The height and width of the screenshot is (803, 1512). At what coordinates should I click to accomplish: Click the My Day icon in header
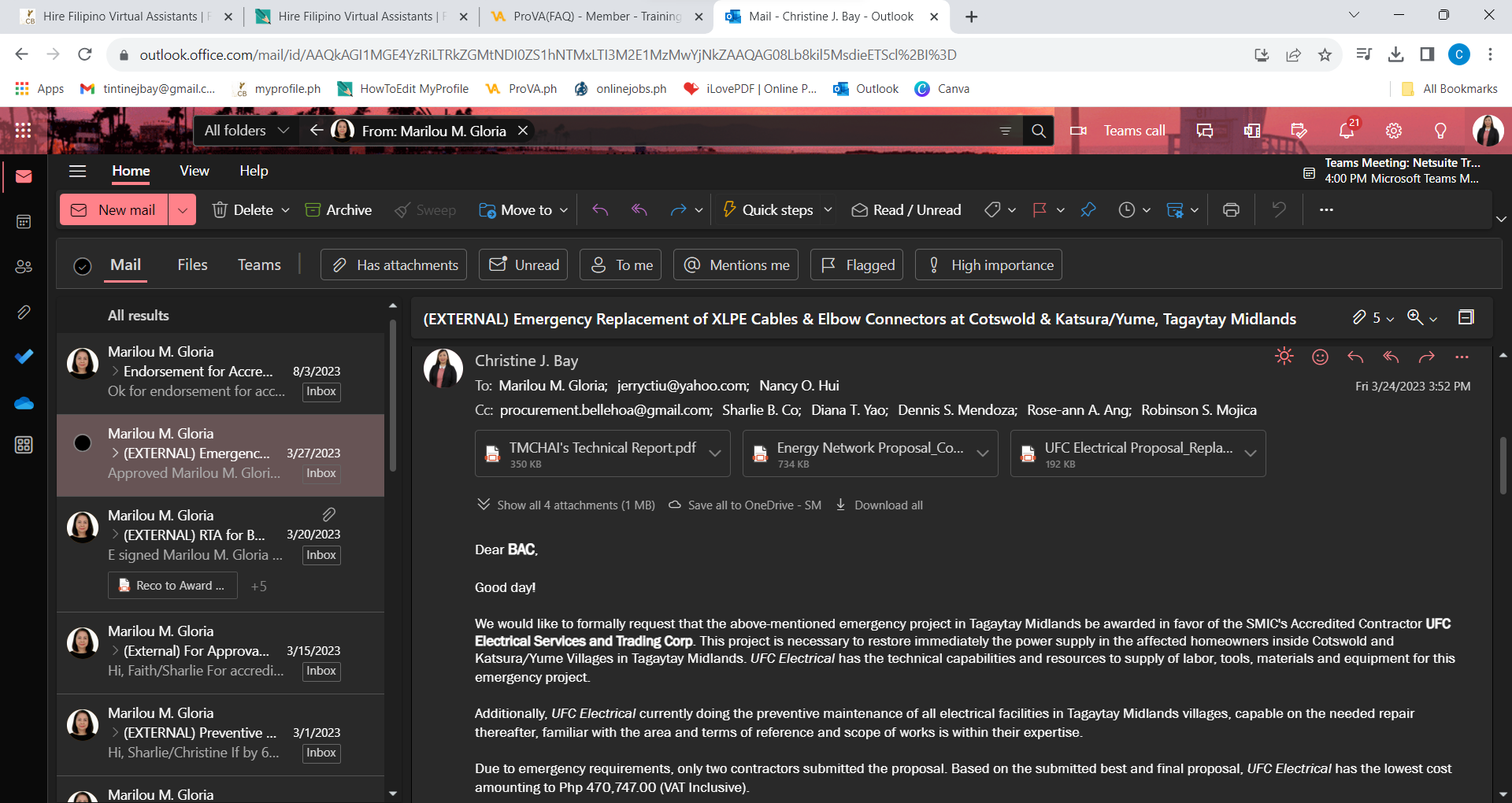click(x=1299, y=131)
